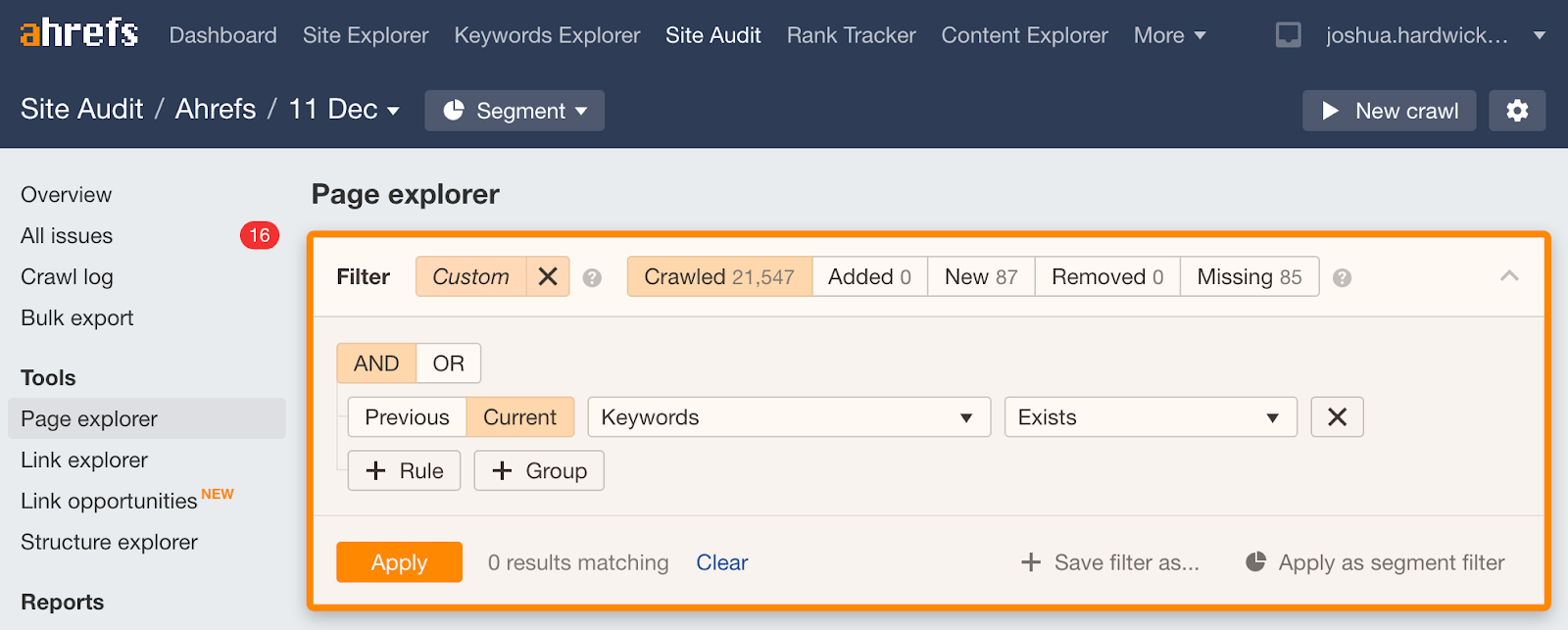Click the Clear link
The height and width of the screenshot is (630, 1568).
(x=722, y=562)
